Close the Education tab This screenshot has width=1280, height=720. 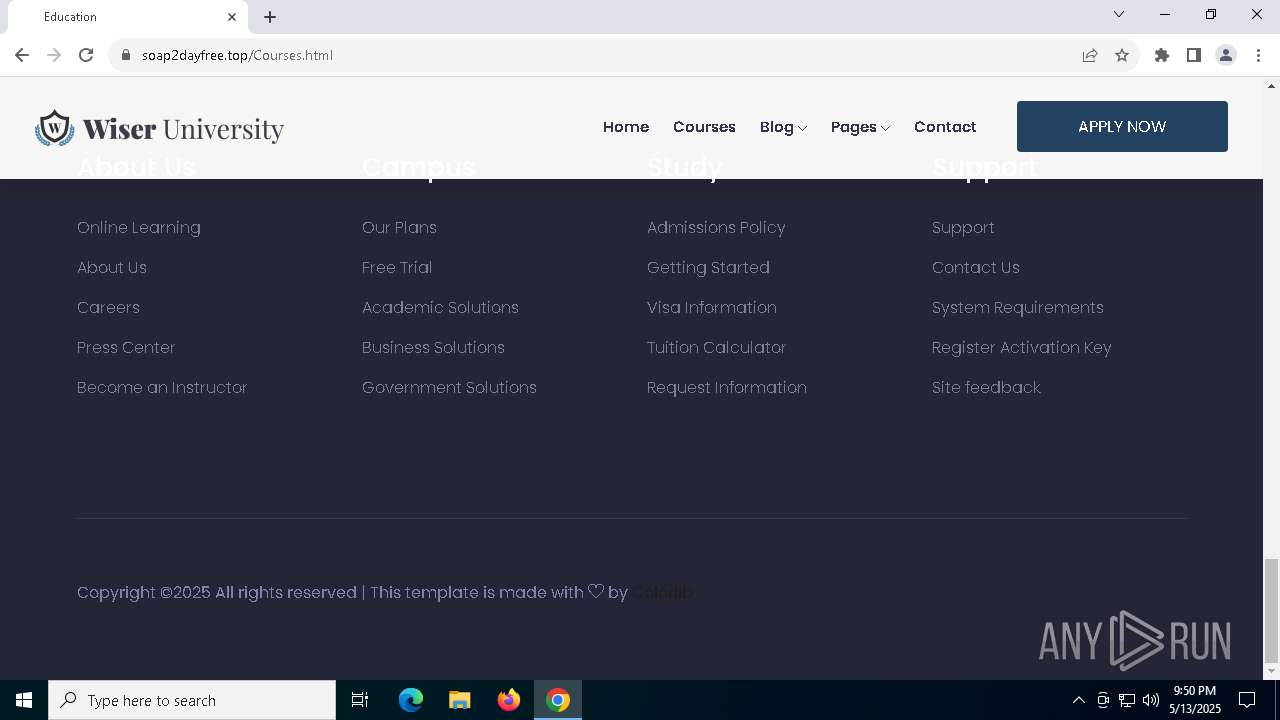pyautogui.click(x=232, y=17)
